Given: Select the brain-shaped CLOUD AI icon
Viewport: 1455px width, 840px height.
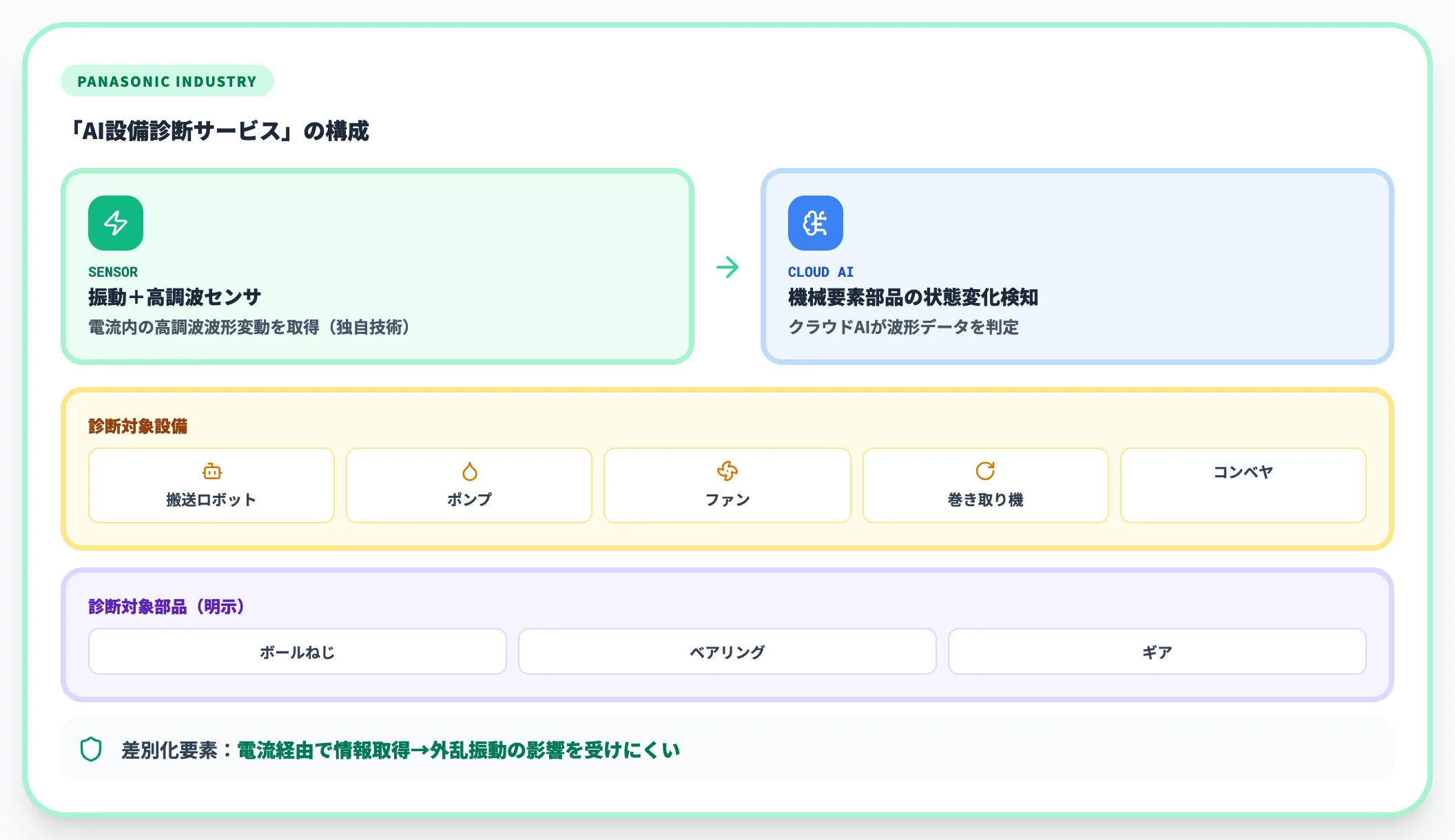Looking at the screenshot, I should 815,222.
